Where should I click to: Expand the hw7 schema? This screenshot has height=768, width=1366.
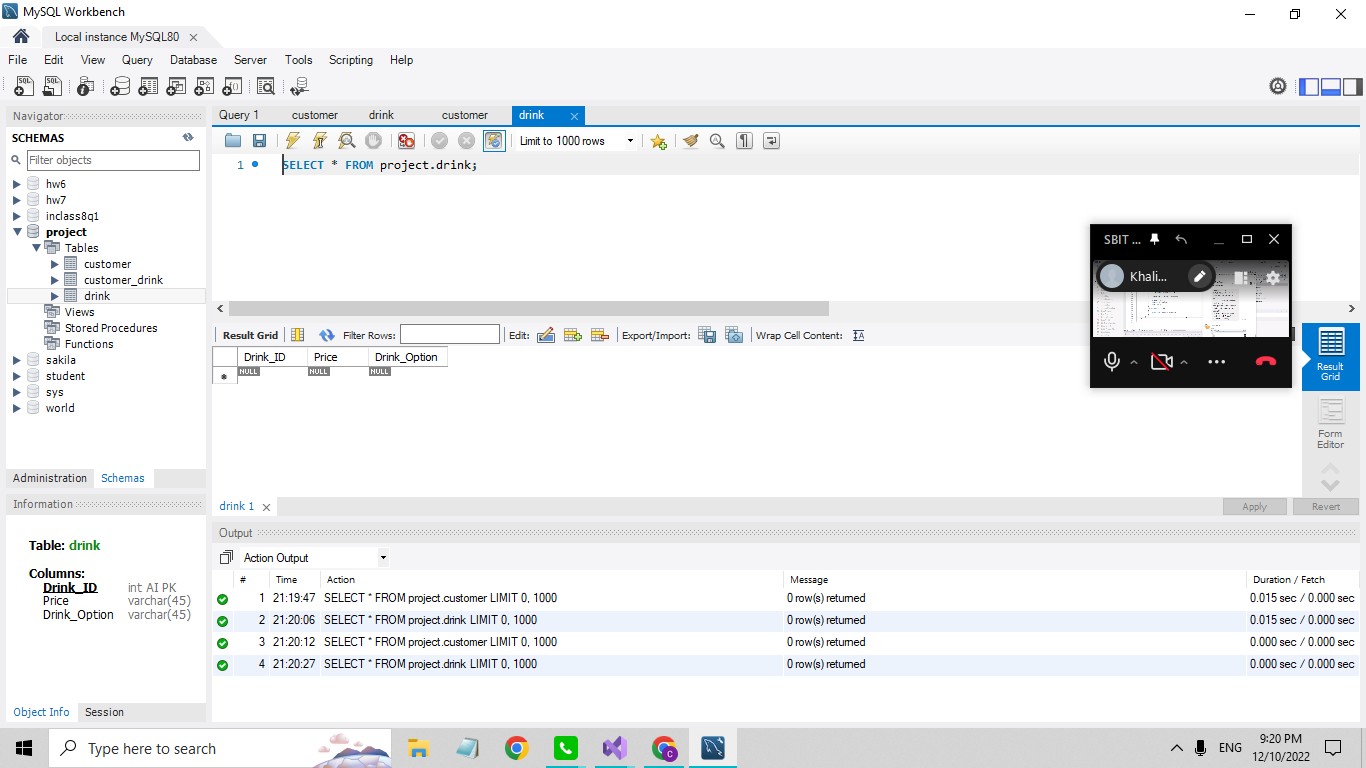17,200
